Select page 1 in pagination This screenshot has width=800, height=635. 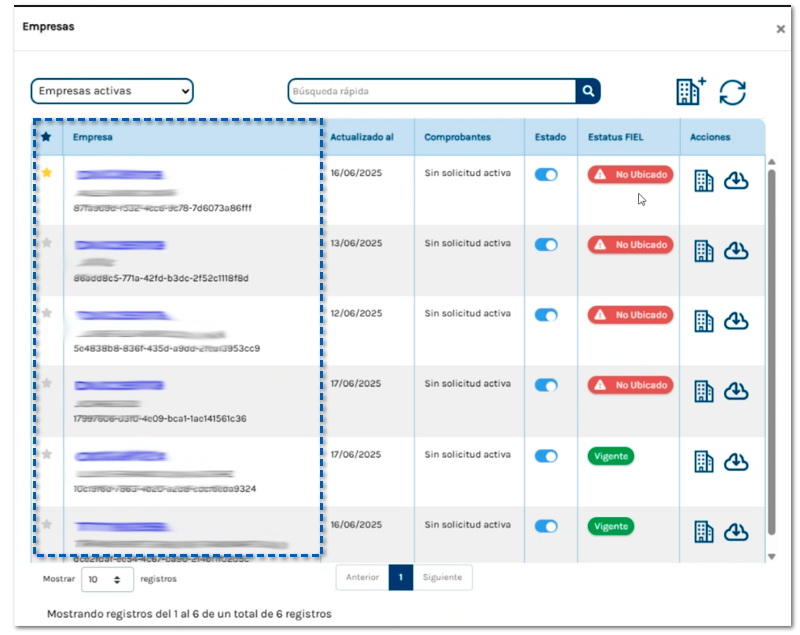tap(401, 577)
